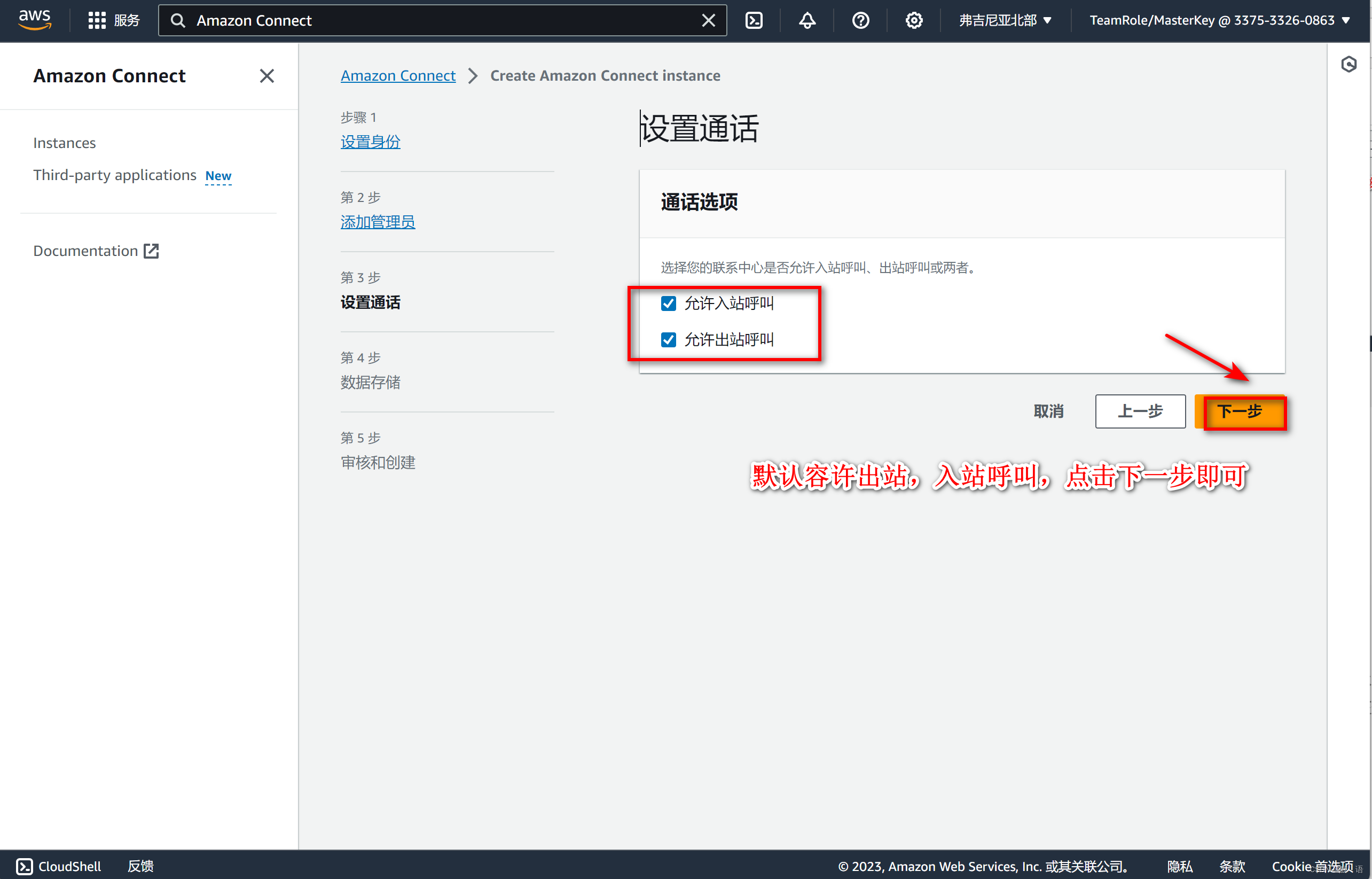Click the help question mark icon
The image size is (1372, 879).
coord(861,20)
